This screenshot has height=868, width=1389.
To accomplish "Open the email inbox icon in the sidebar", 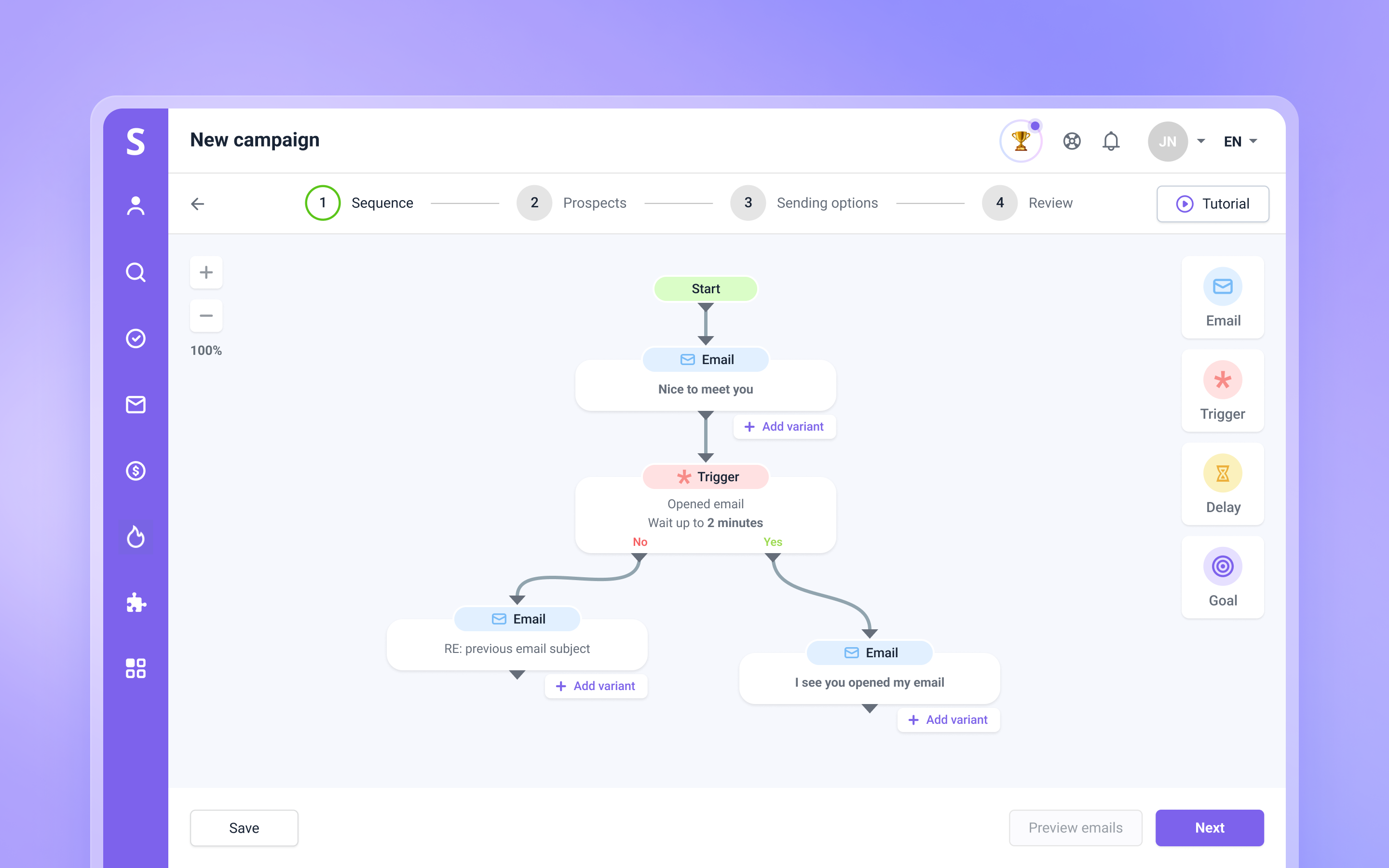I will point(136,405).
